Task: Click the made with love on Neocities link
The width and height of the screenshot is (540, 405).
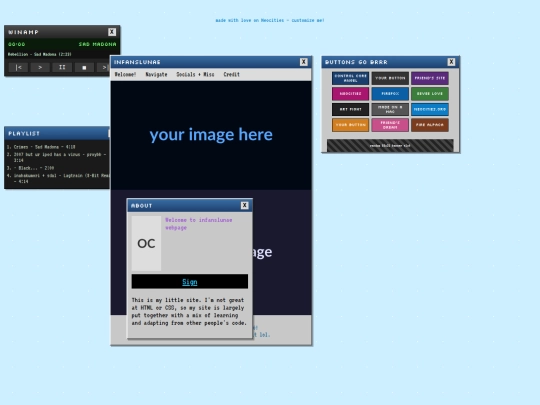Action: coord(270,20)
